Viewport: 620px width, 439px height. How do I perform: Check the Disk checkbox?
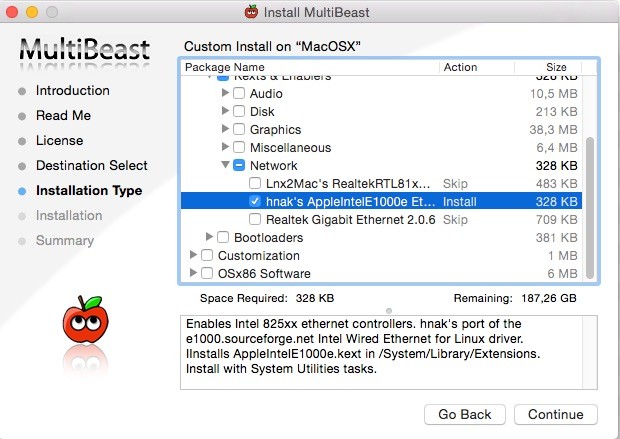[239, 111]
